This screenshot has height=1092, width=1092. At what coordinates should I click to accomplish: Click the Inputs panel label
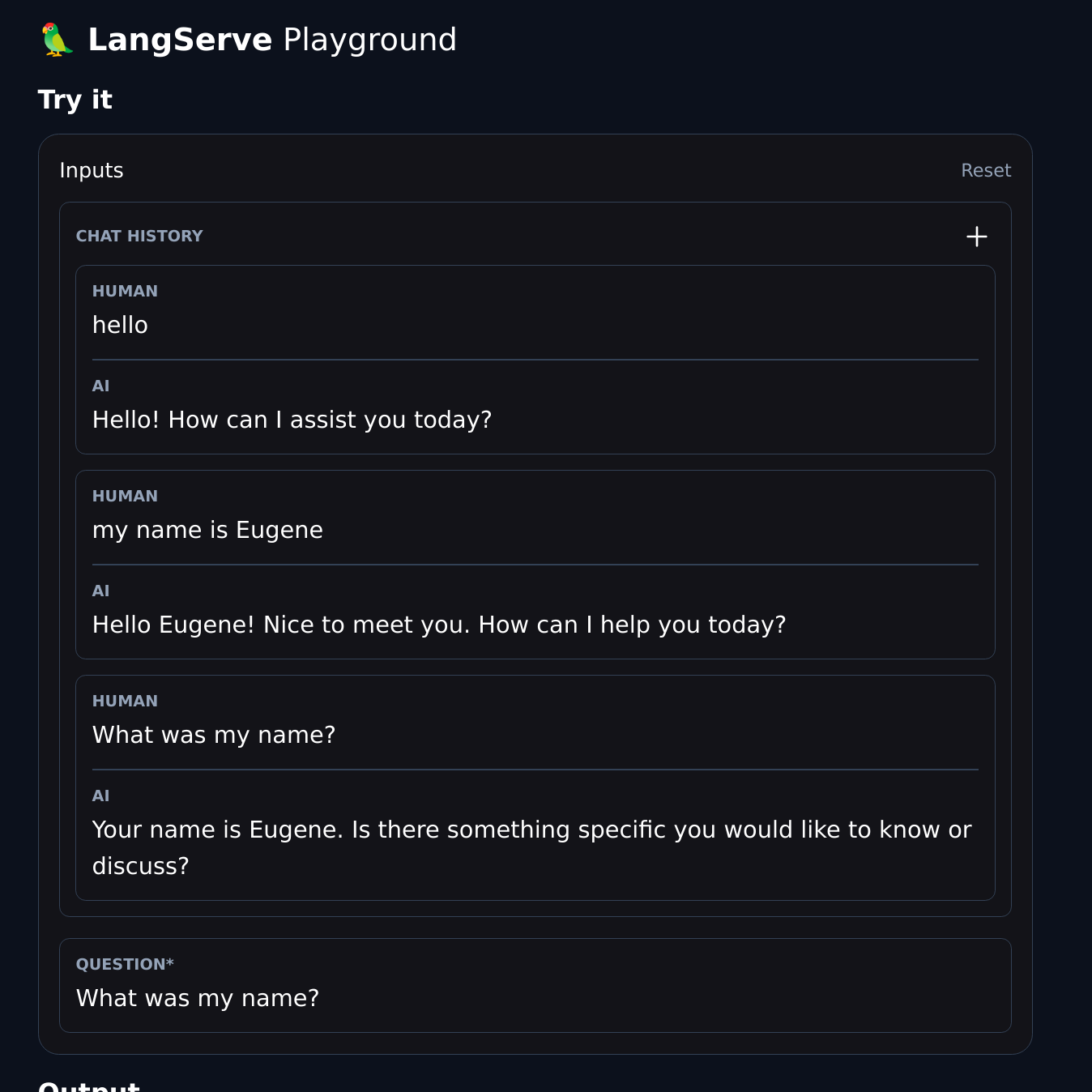(91, 170)
